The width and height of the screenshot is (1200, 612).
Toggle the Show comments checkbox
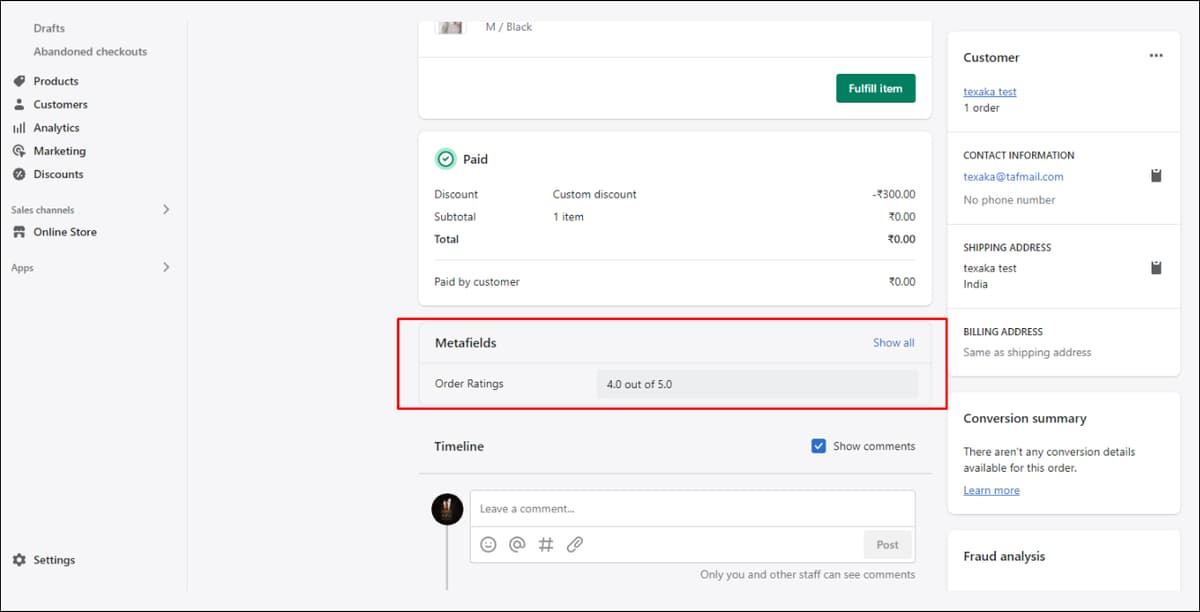tap(818, 446)
